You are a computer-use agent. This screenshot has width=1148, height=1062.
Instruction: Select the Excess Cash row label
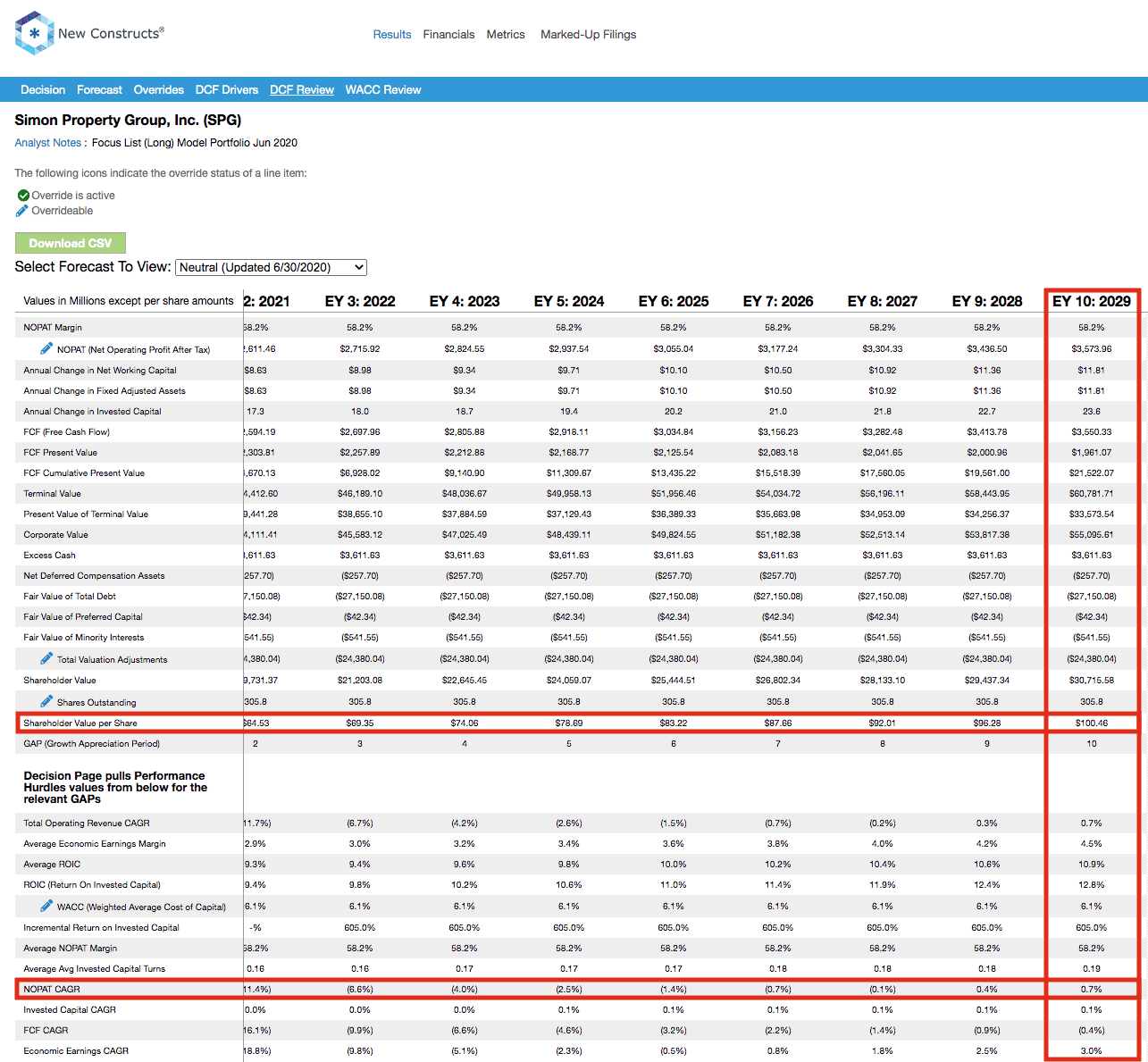[50, 556]
